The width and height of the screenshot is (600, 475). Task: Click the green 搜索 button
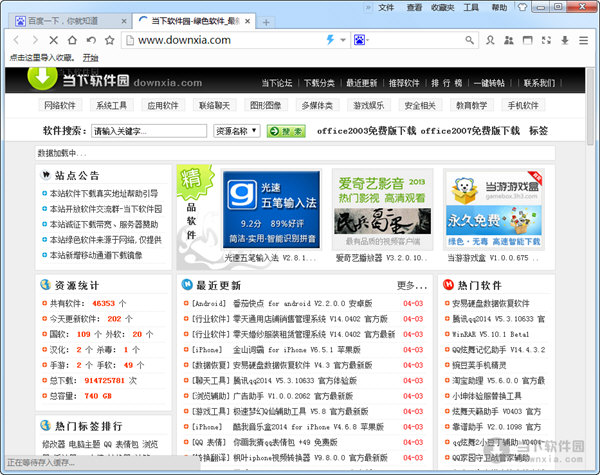tap(286, 131)
